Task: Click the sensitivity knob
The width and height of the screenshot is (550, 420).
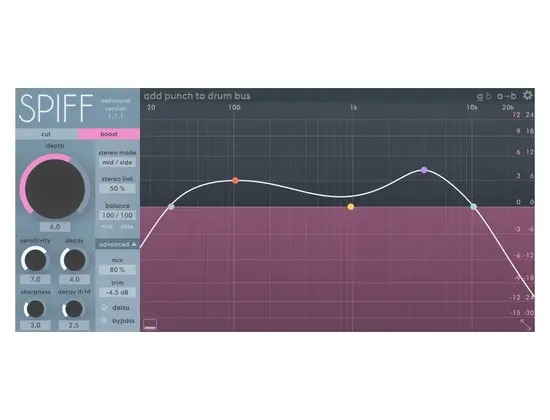Action: click(35, 260)
